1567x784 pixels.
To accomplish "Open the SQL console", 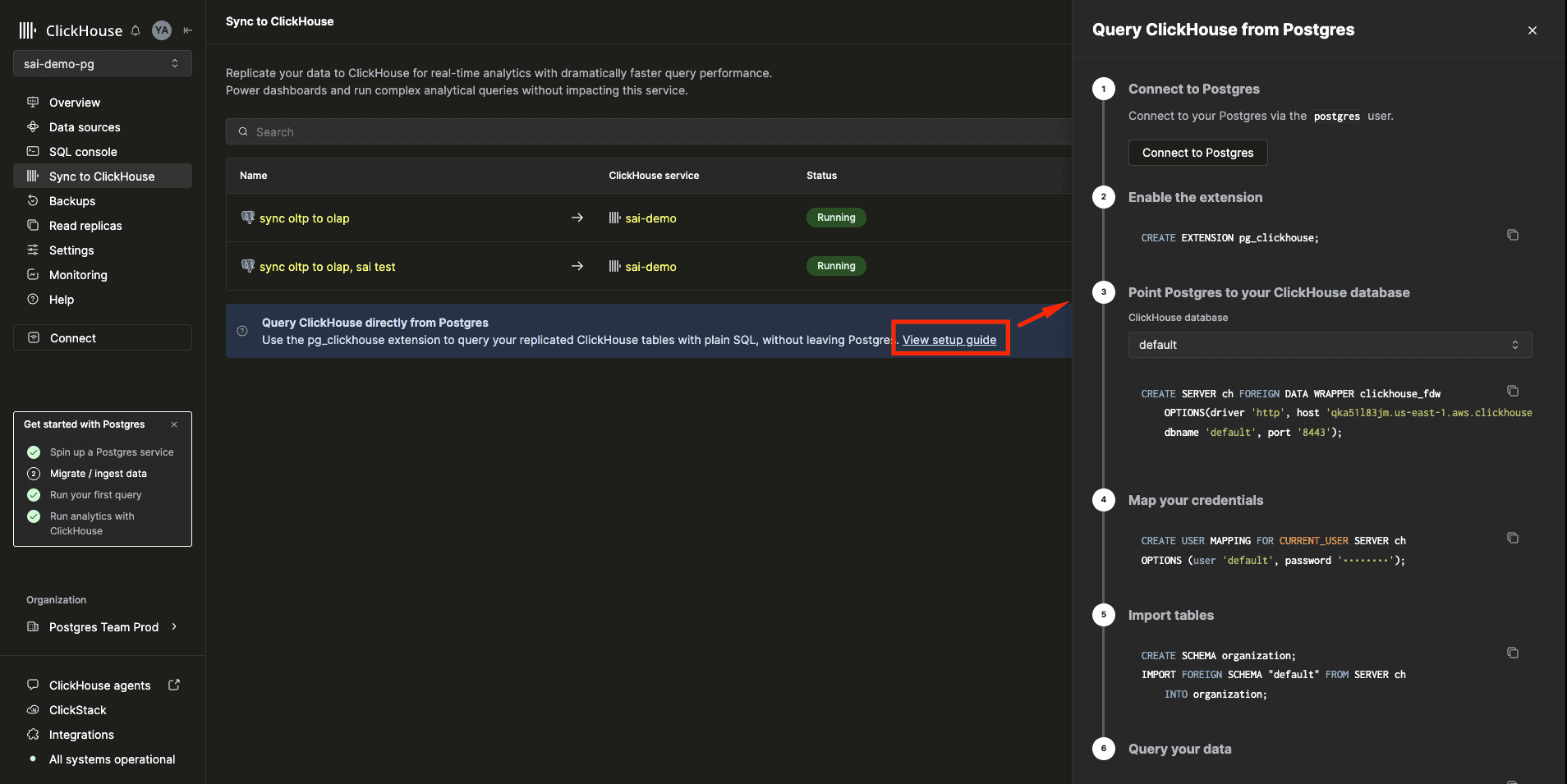I will click(x=103, y=152).
